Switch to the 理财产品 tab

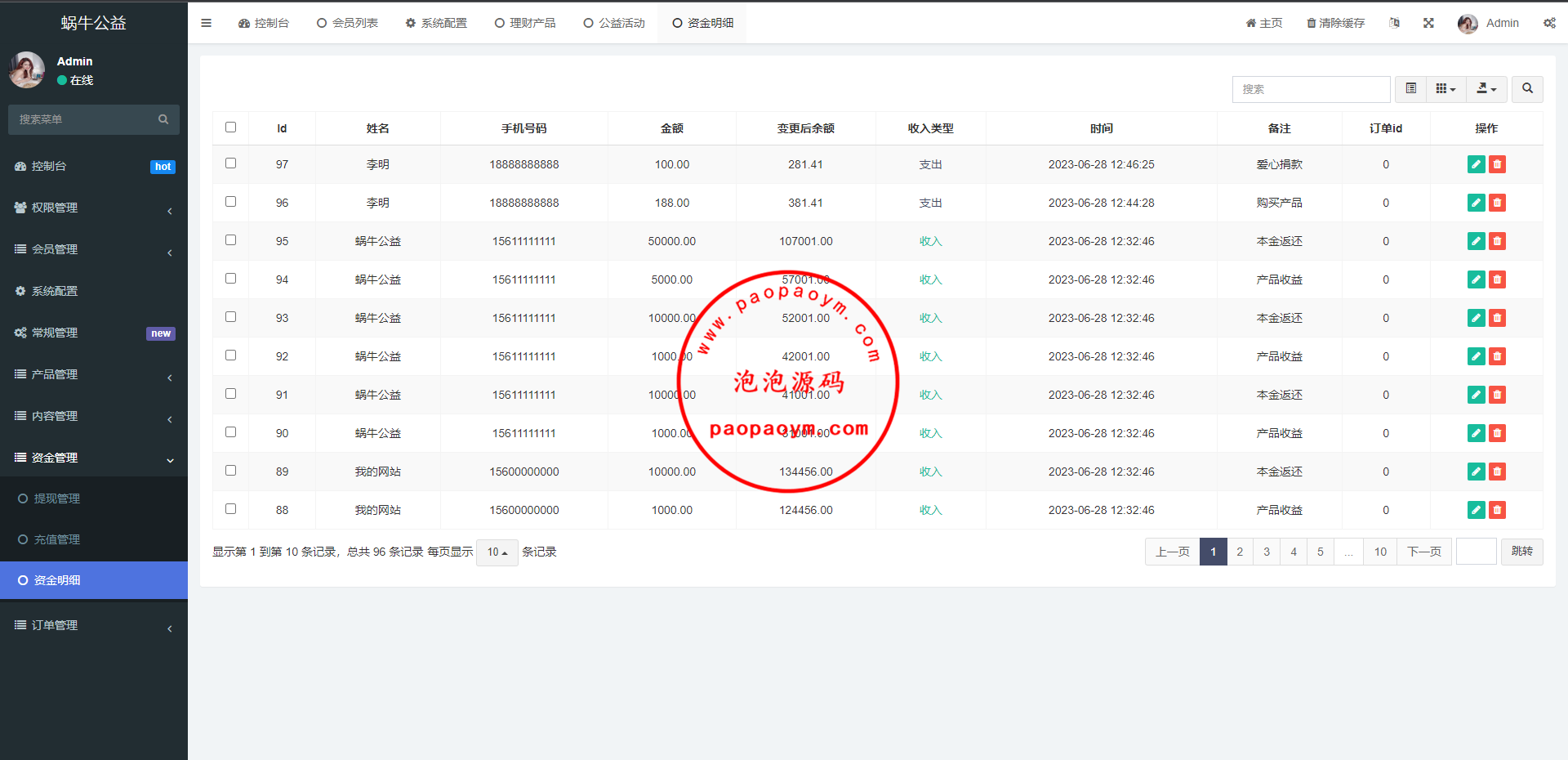[525, 23]
